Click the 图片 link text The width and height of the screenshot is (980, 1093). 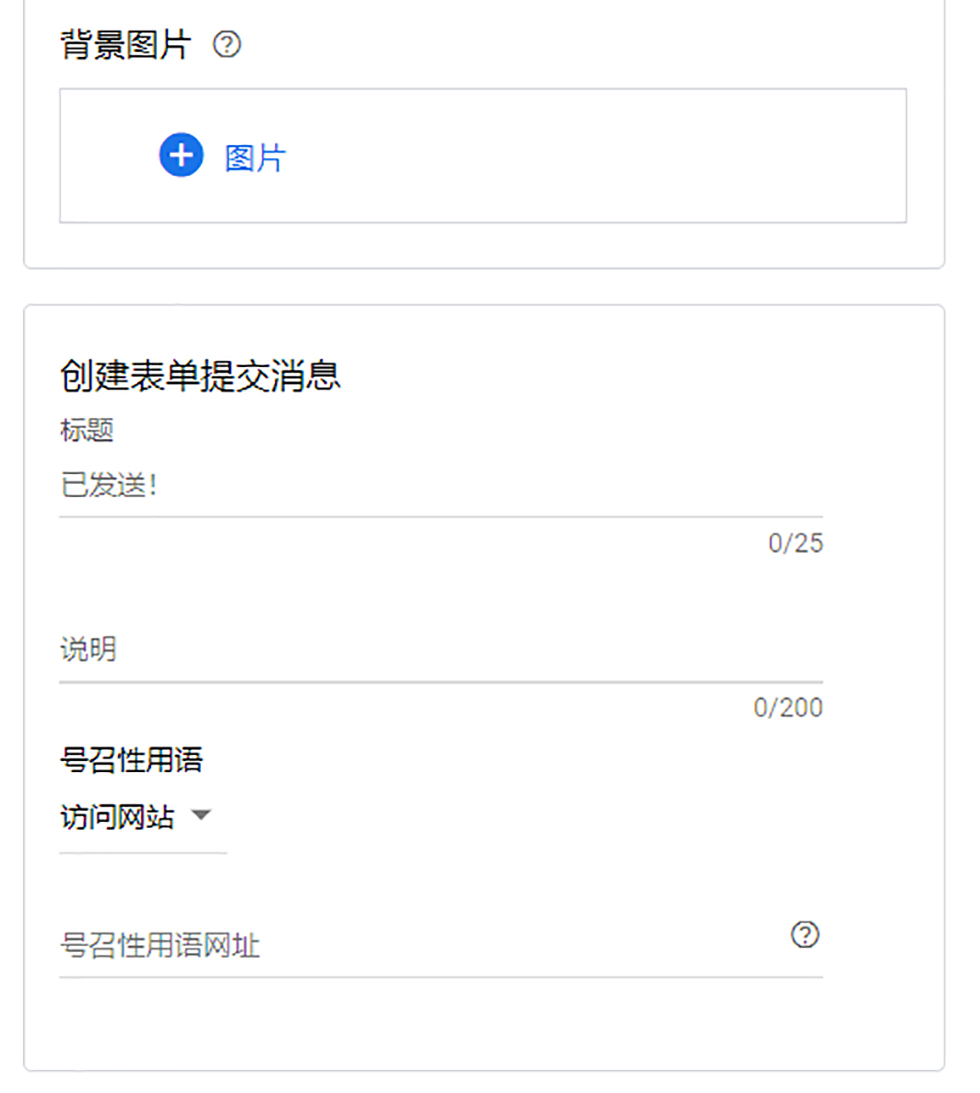tap(255, 158)
